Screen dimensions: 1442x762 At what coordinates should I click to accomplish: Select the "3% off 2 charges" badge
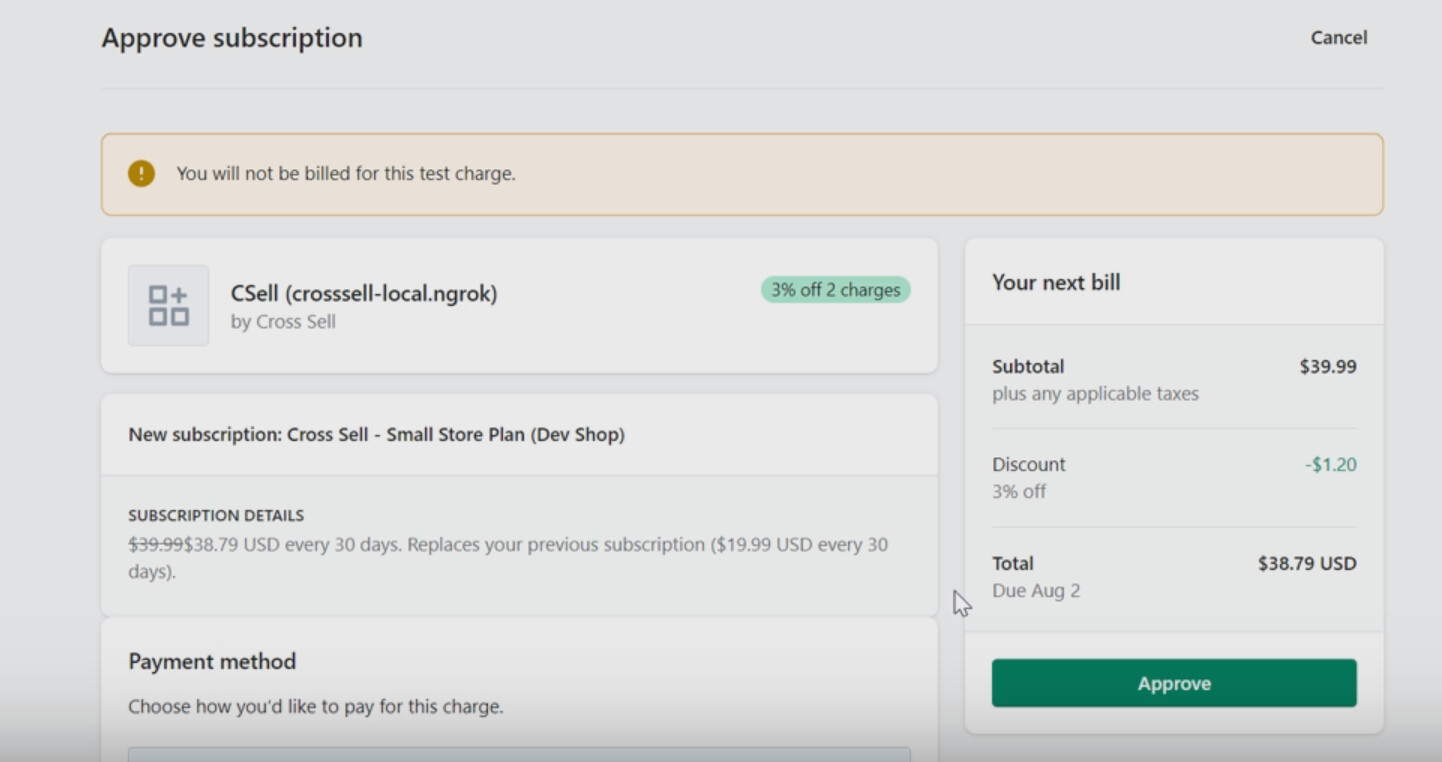point(835,290)
